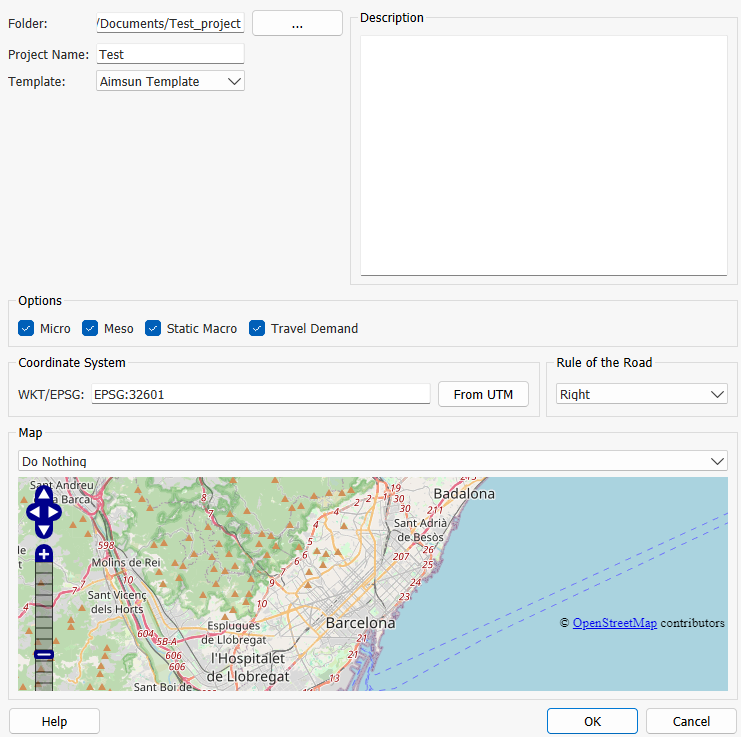Click the From UTM button

tap(483, 394)
